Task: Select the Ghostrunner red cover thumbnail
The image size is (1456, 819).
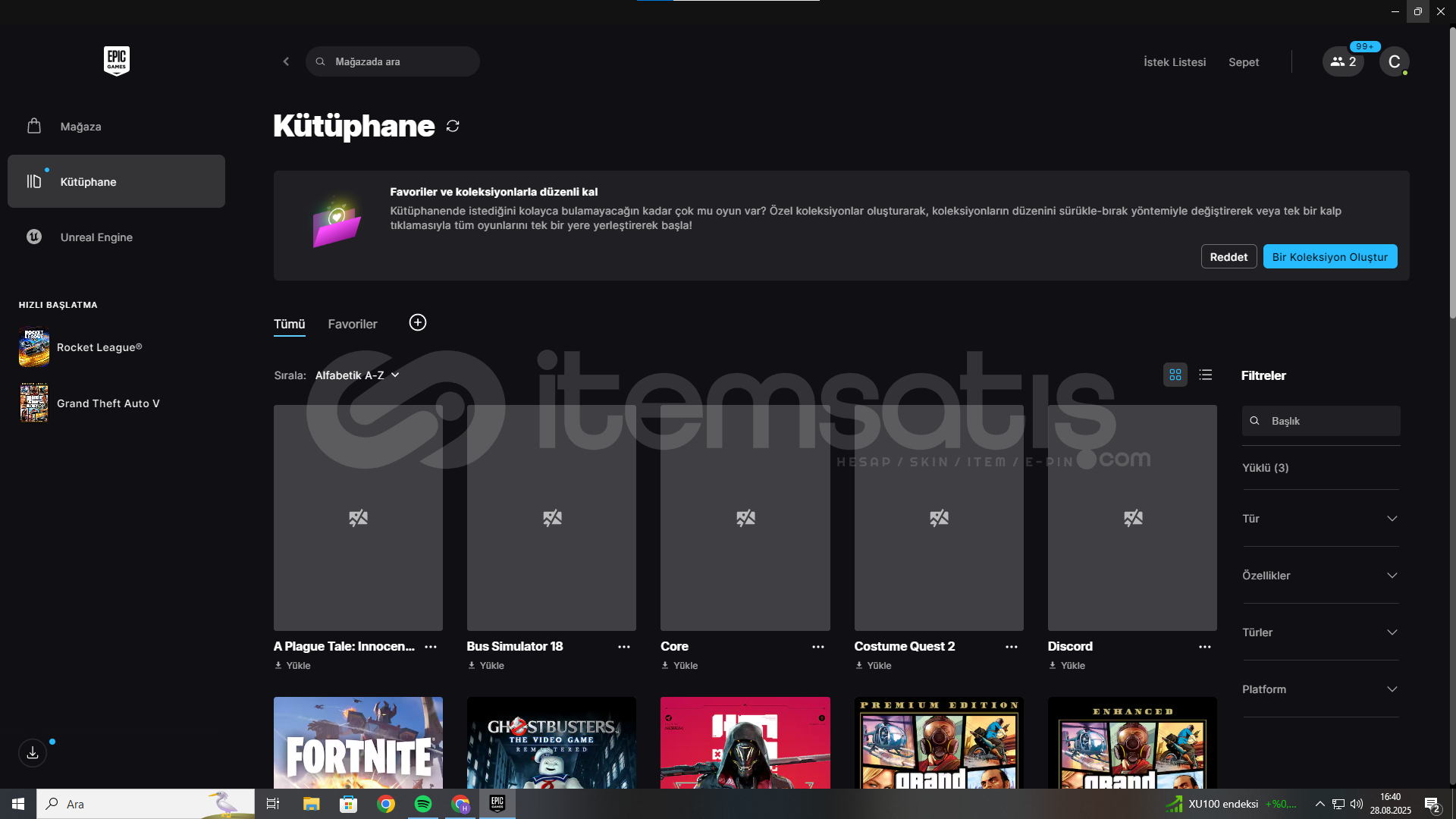Action: click(745, 742)
